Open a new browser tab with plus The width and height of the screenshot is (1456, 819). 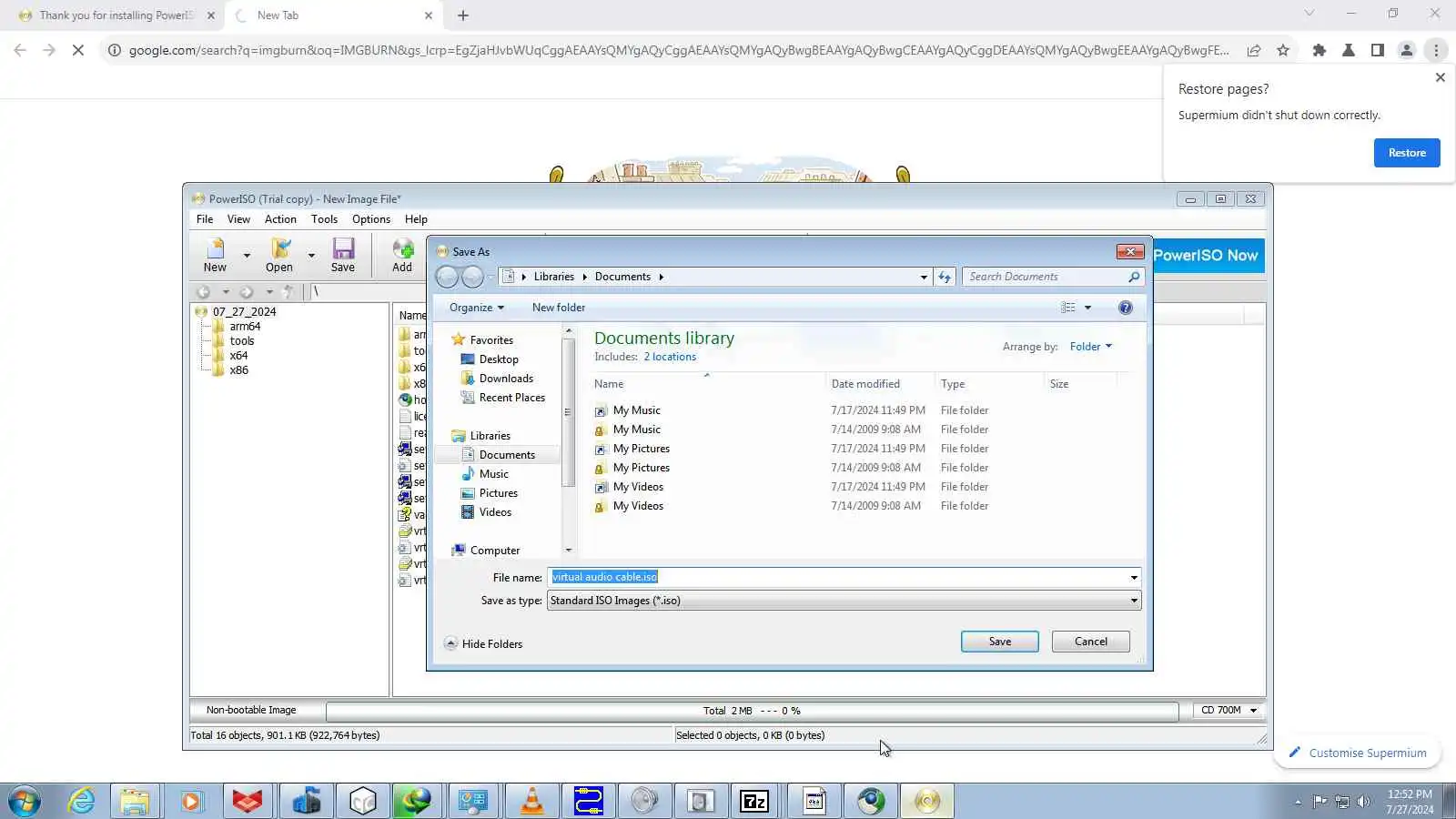pyautogui.click(x=463, y=15)
